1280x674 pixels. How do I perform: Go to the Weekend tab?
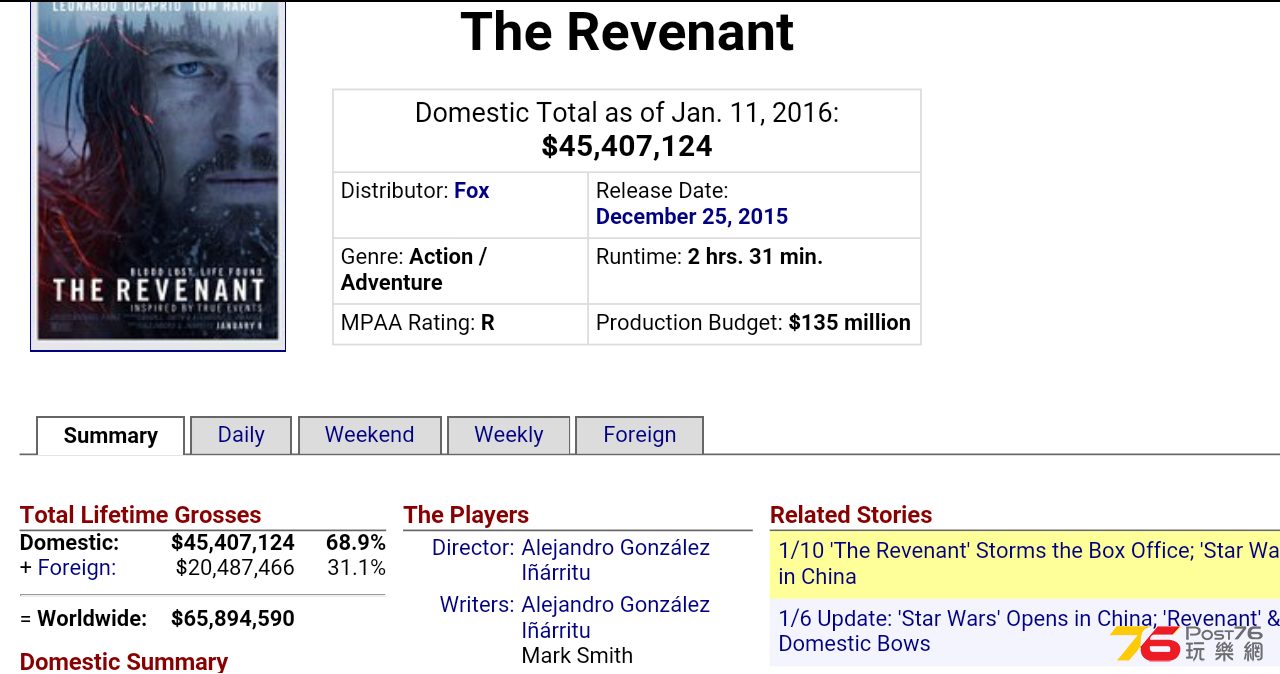[x=369, y=435]
